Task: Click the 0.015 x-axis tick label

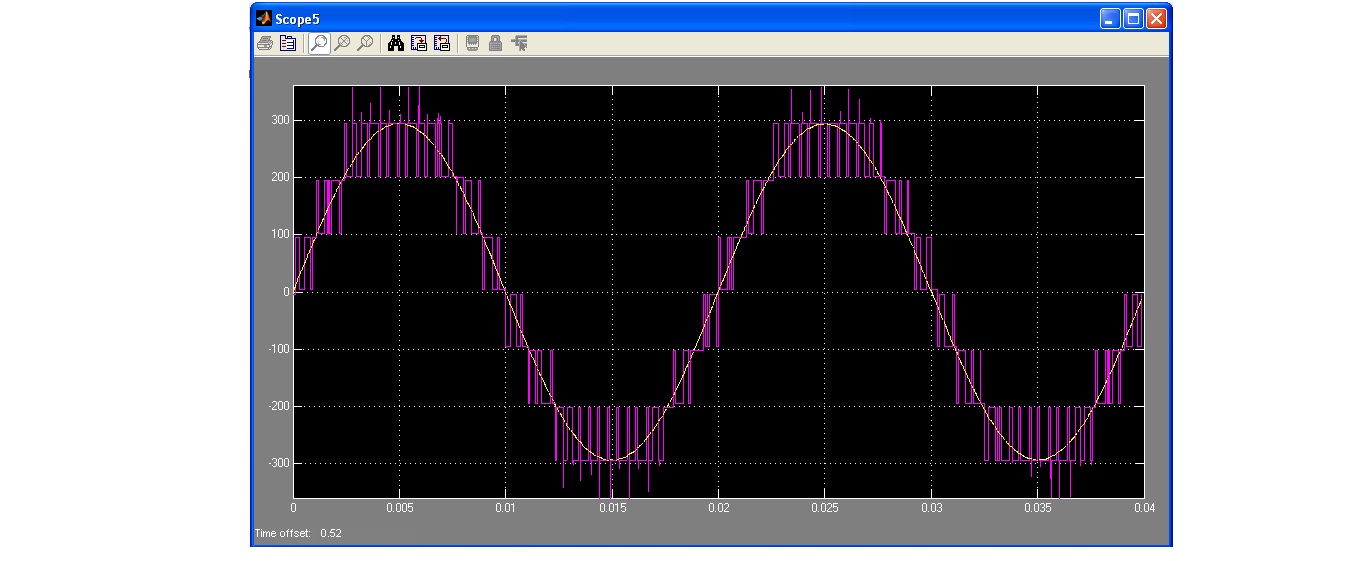Action: point(612,508)
